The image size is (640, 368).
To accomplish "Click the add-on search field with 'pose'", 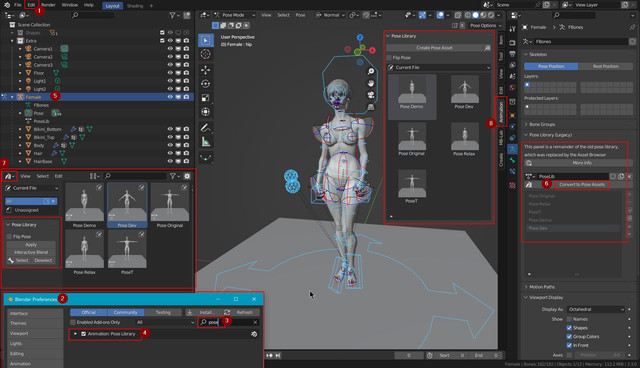I will click(x=229, y=322).
